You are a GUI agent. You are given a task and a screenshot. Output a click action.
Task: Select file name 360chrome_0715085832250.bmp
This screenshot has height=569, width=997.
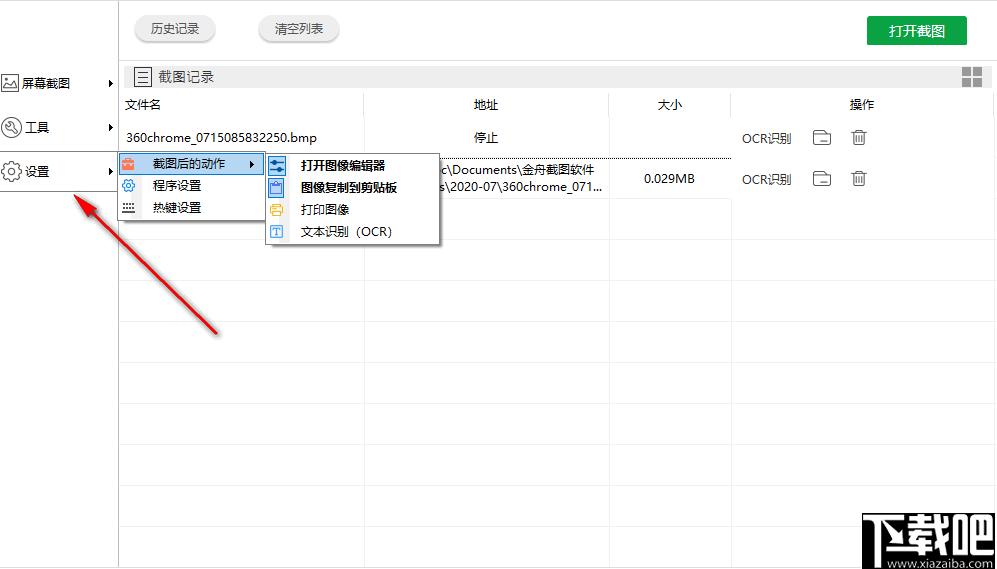pyautogui.click(x=221, y=137)
